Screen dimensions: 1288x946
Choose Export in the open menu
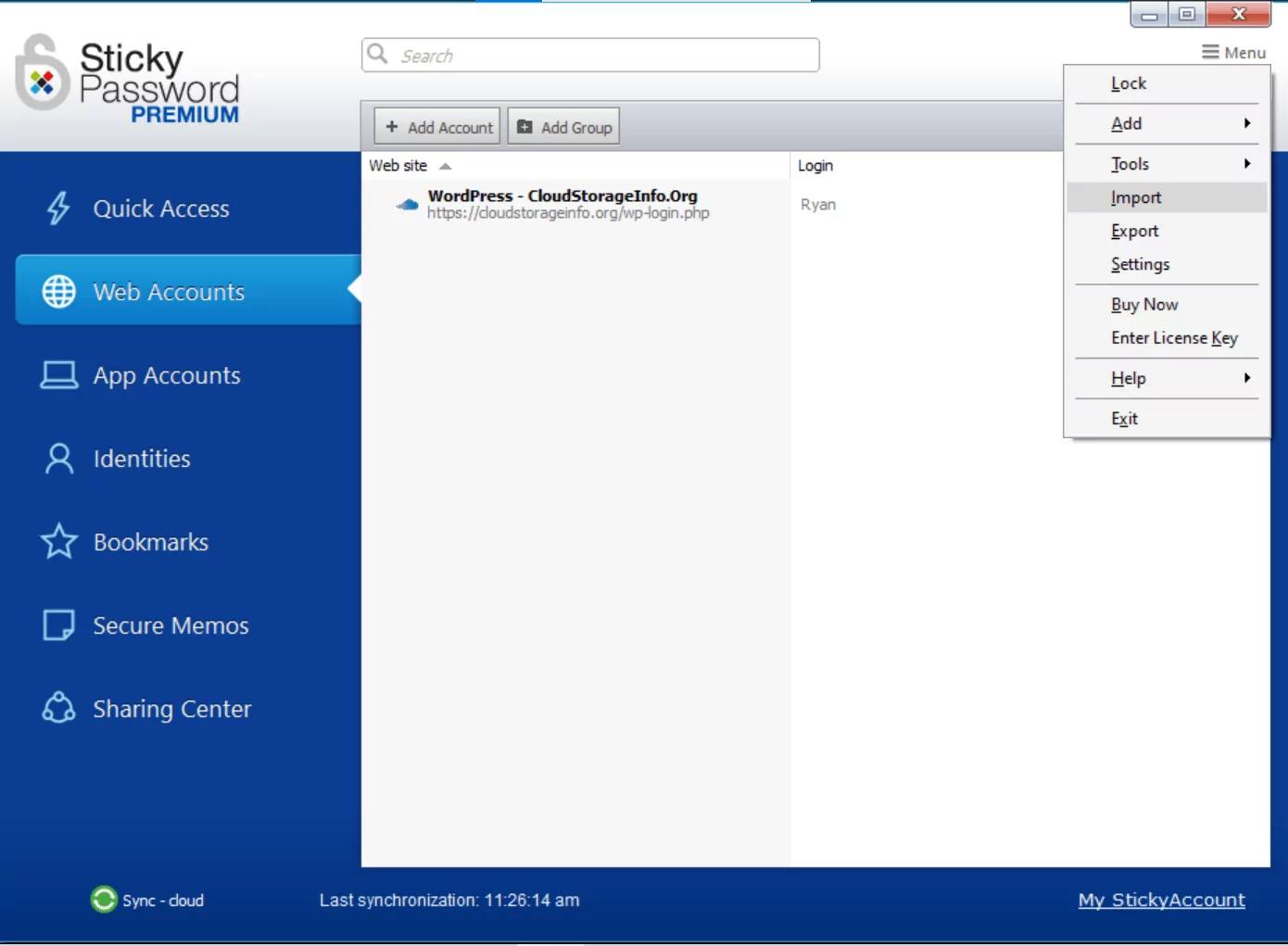(x=1134, y=231)
